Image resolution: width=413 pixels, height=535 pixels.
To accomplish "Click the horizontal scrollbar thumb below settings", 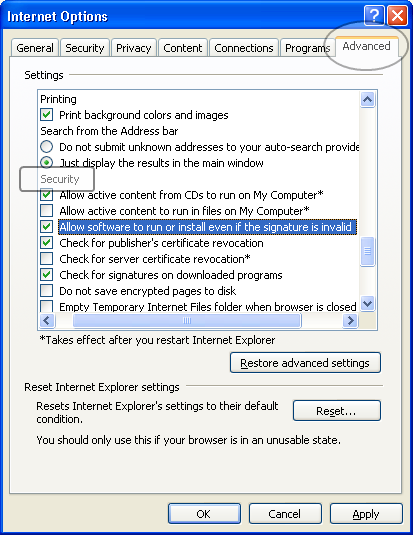I will point(187,320).
